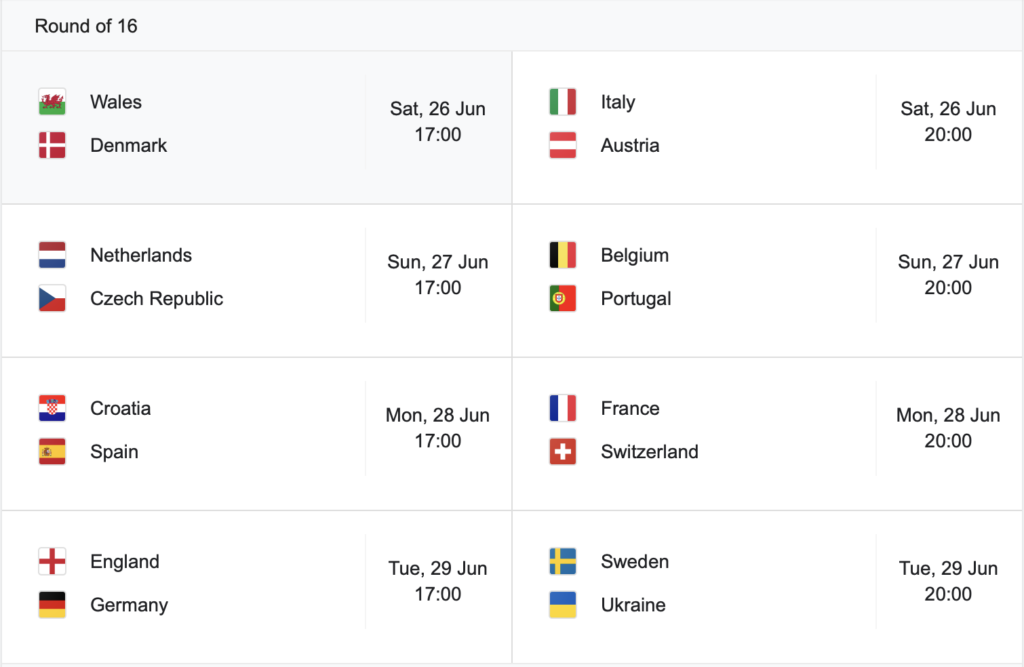This screenshot has width=1024, height=667.
Task: Click the Wales dragon flag icon
Action: pos(52,102)
